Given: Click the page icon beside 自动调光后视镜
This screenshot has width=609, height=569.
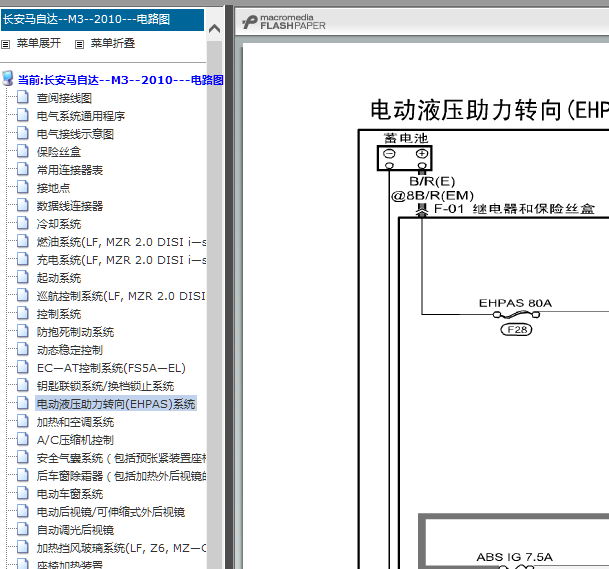Looking at the screenshot, I should click(23, 529).
